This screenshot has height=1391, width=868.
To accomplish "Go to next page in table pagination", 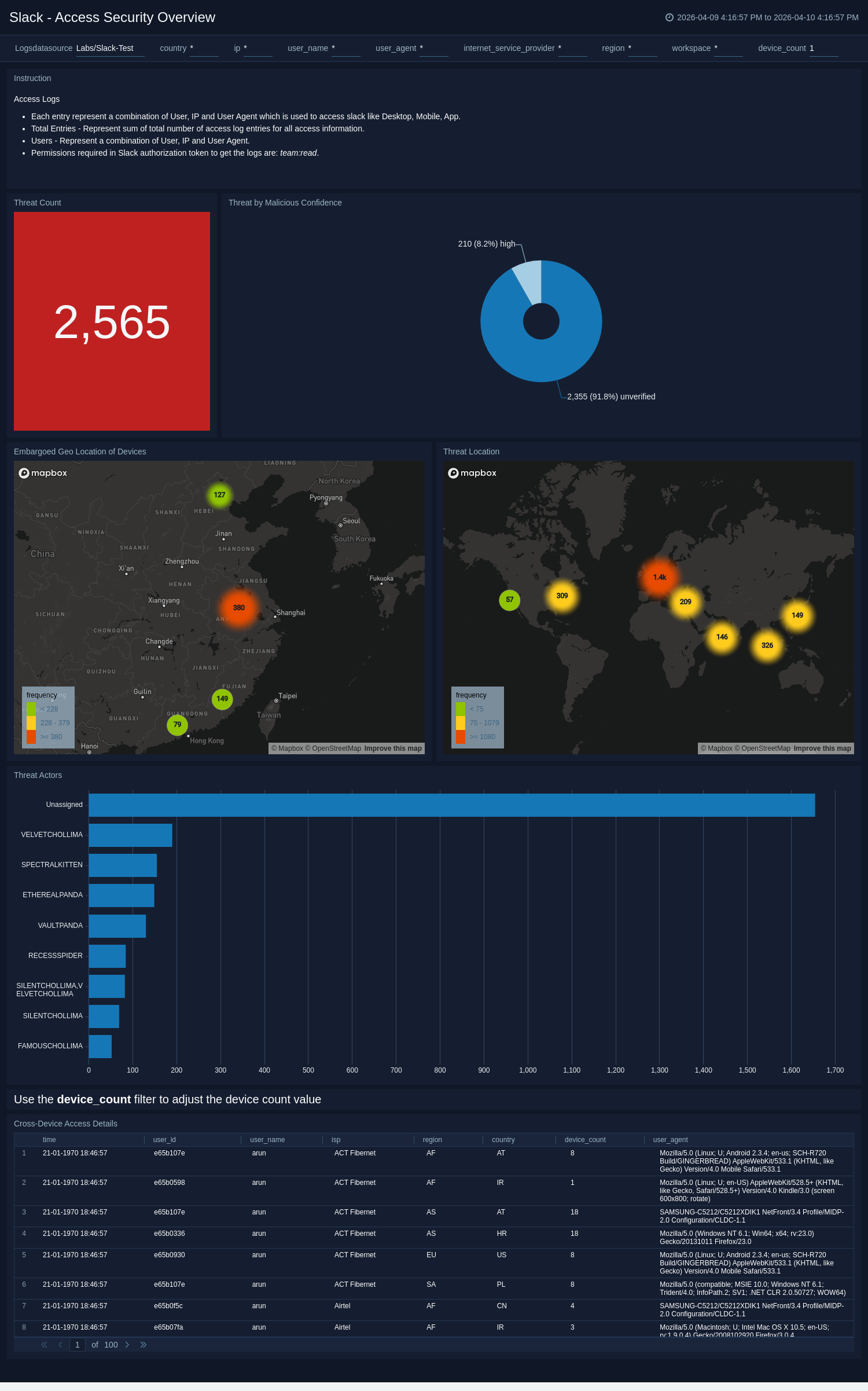I will pyautogui.click(x=127, y=1345).
